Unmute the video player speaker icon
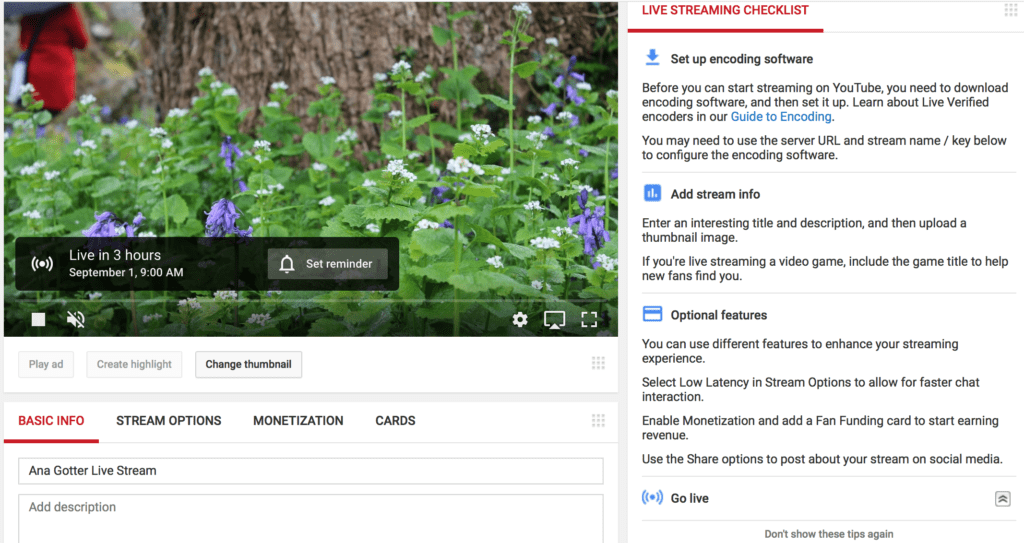 75,320
